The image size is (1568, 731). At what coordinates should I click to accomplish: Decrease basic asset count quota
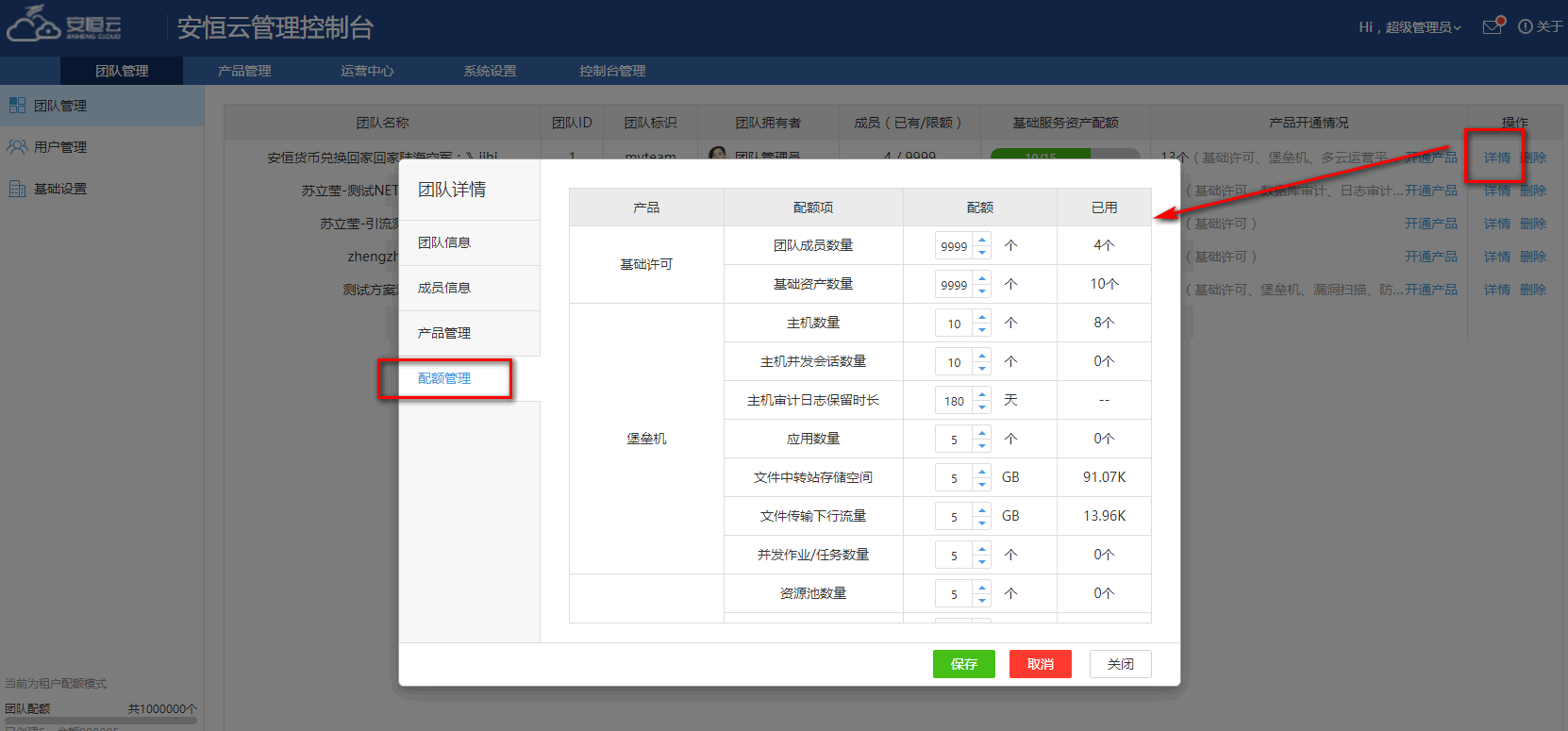coord(982,291)
